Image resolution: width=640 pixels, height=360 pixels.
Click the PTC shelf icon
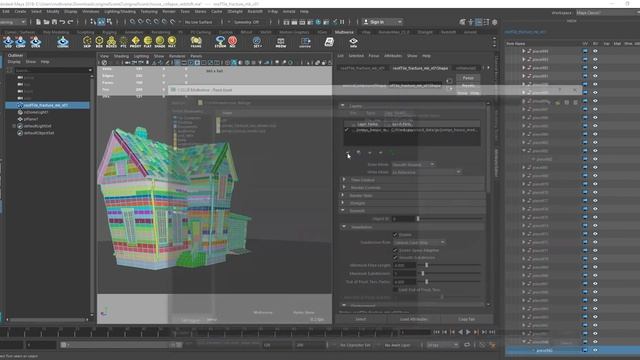coord(123,42)
